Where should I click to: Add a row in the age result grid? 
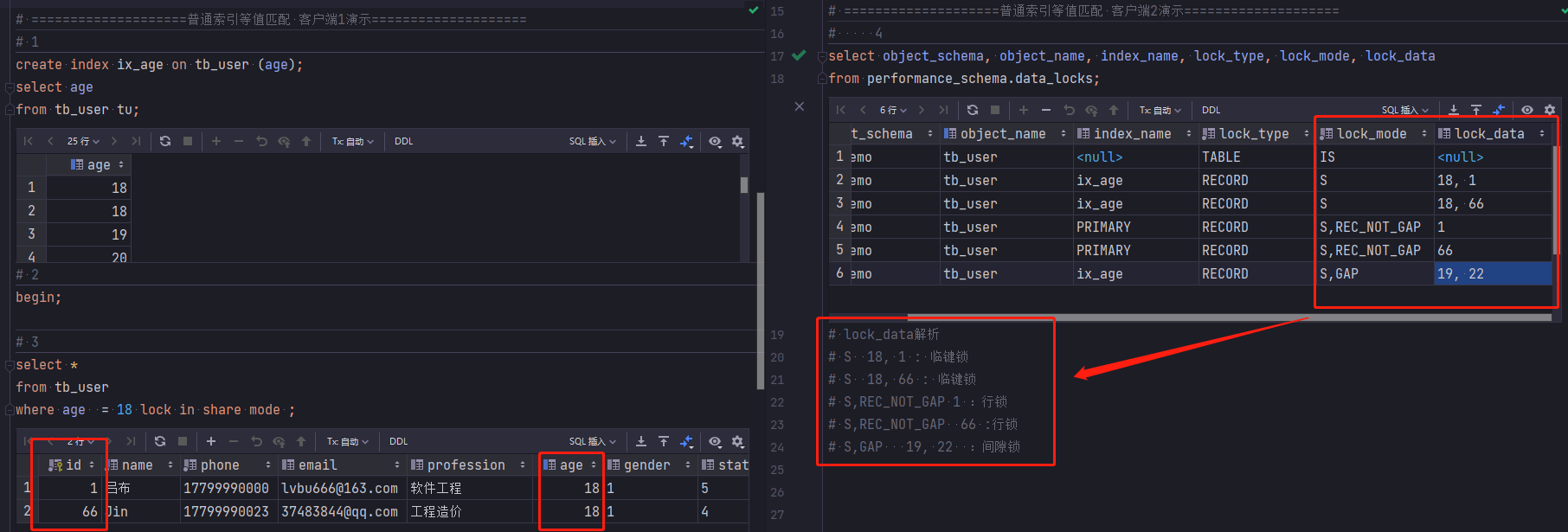[216, 141]
